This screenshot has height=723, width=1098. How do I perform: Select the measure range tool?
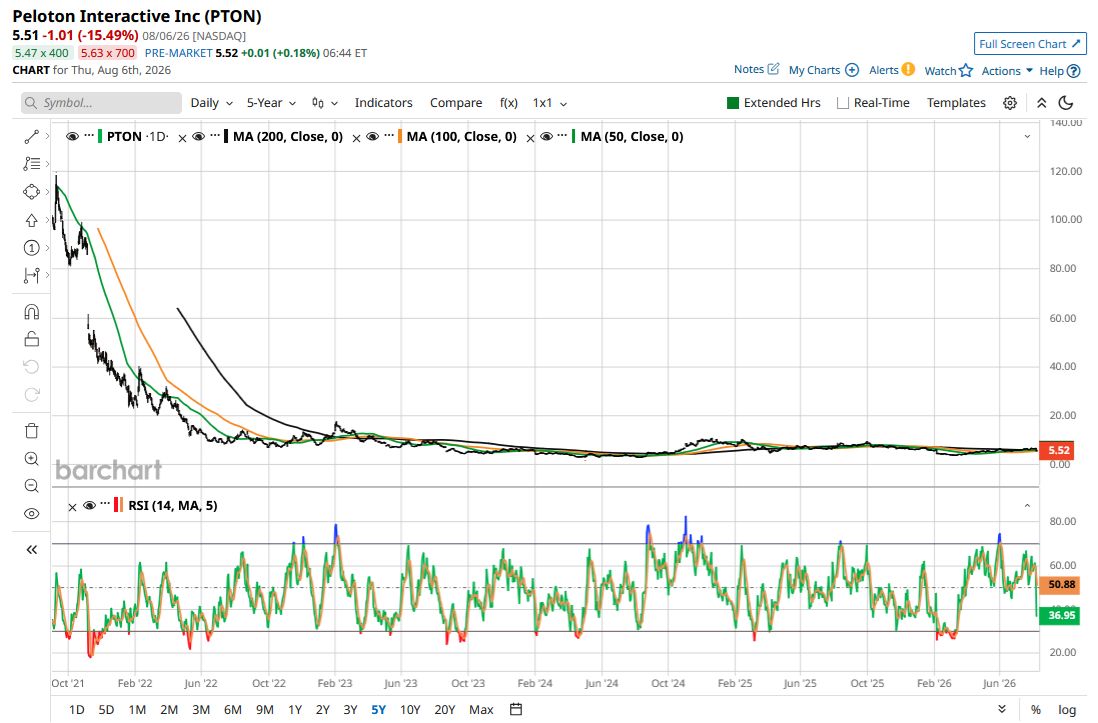(32, 275)
